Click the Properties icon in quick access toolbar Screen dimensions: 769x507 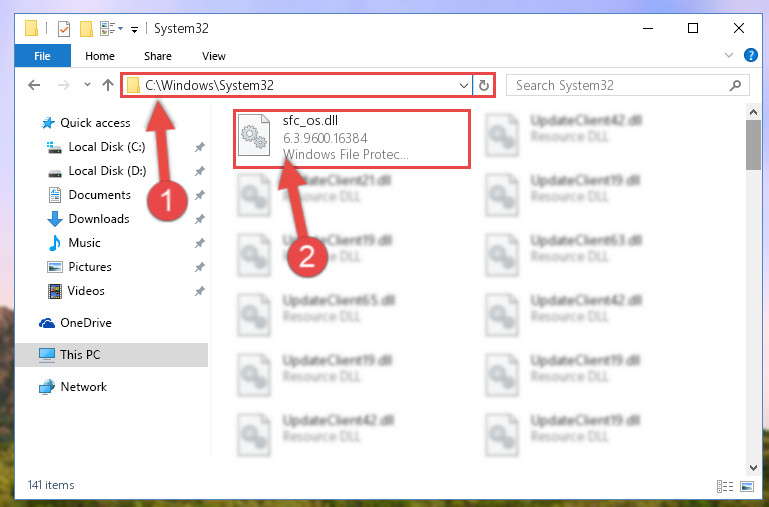point(64,28)
